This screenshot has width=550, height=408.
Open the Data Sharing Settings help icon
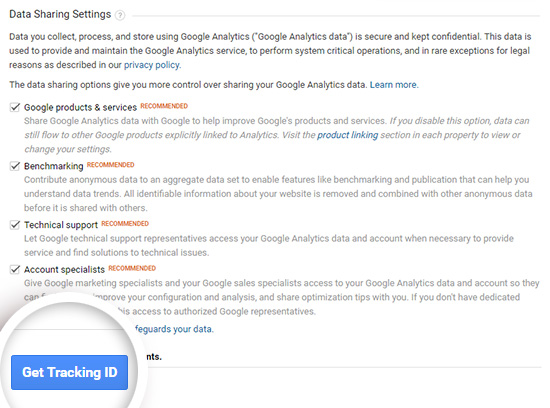pos(120,15)
